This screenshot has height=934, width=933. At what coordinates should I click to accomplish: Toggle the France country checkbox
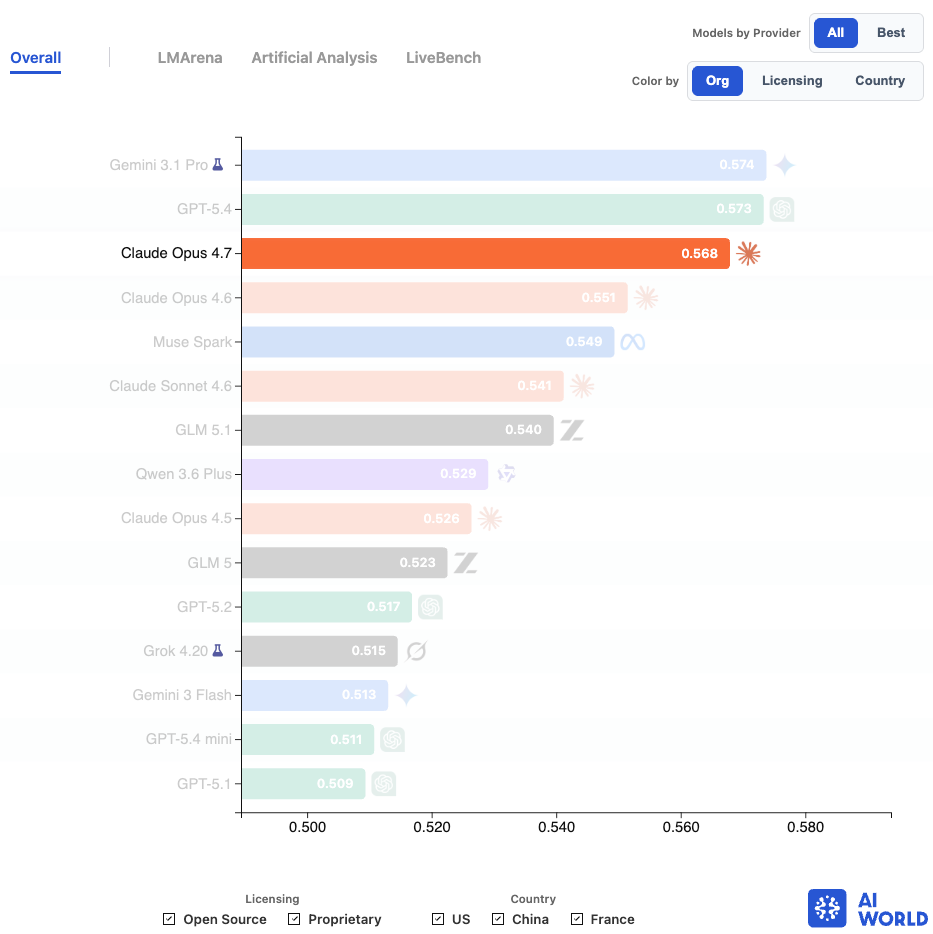[x=577, y=919]
